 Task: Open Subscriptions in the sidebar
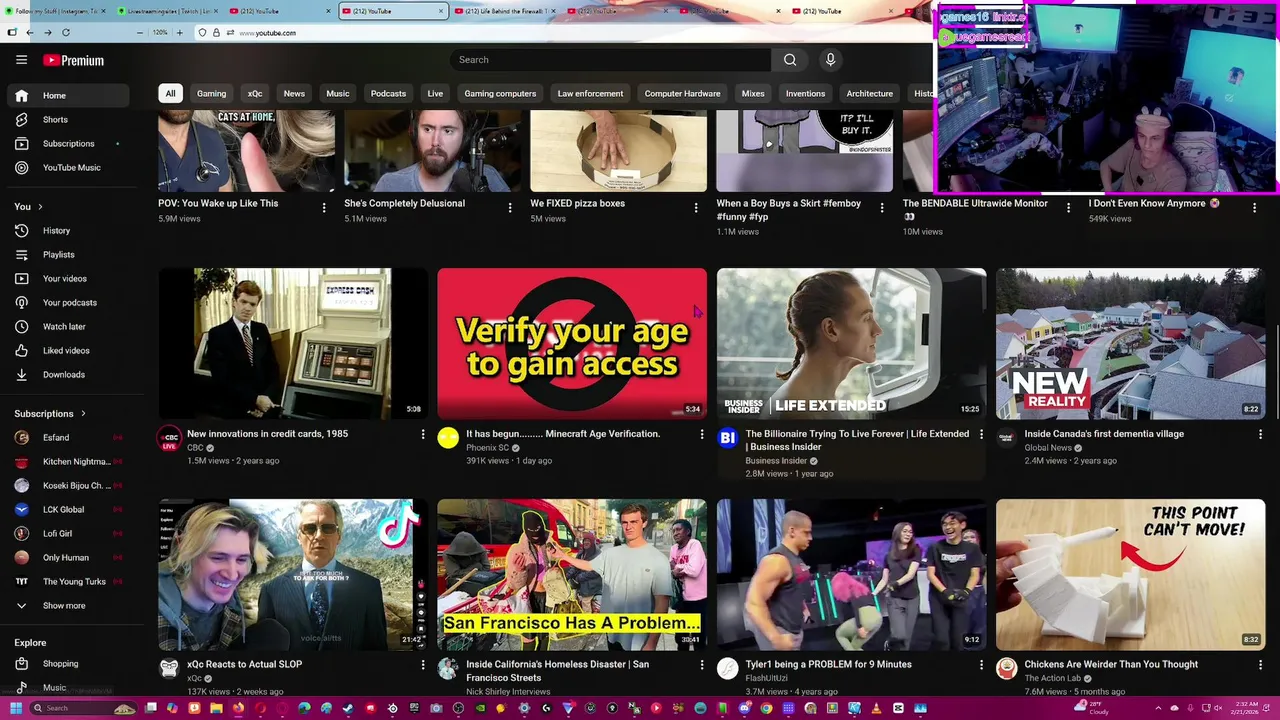67,143
